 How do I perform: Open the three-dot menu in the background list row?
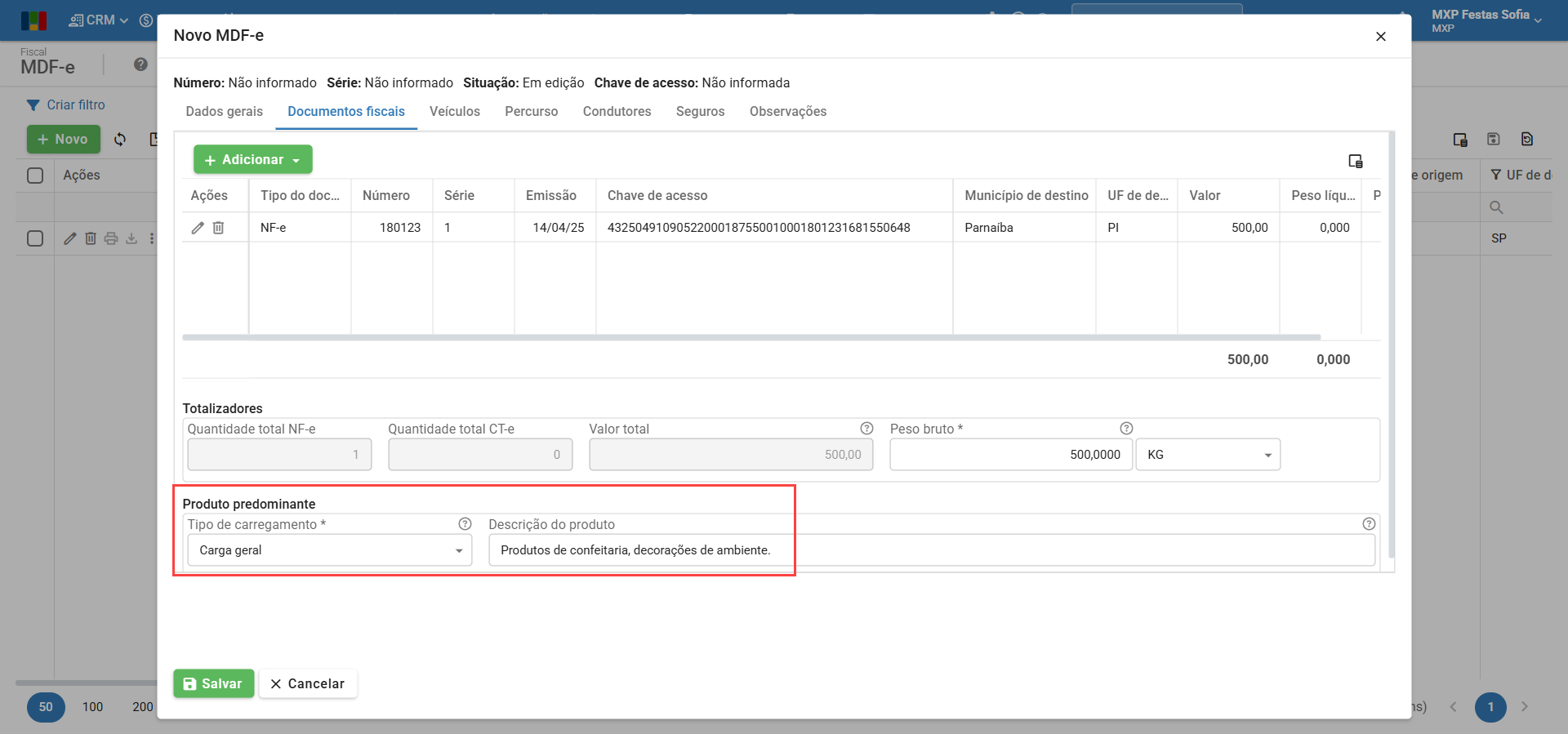tap(152, 238)
